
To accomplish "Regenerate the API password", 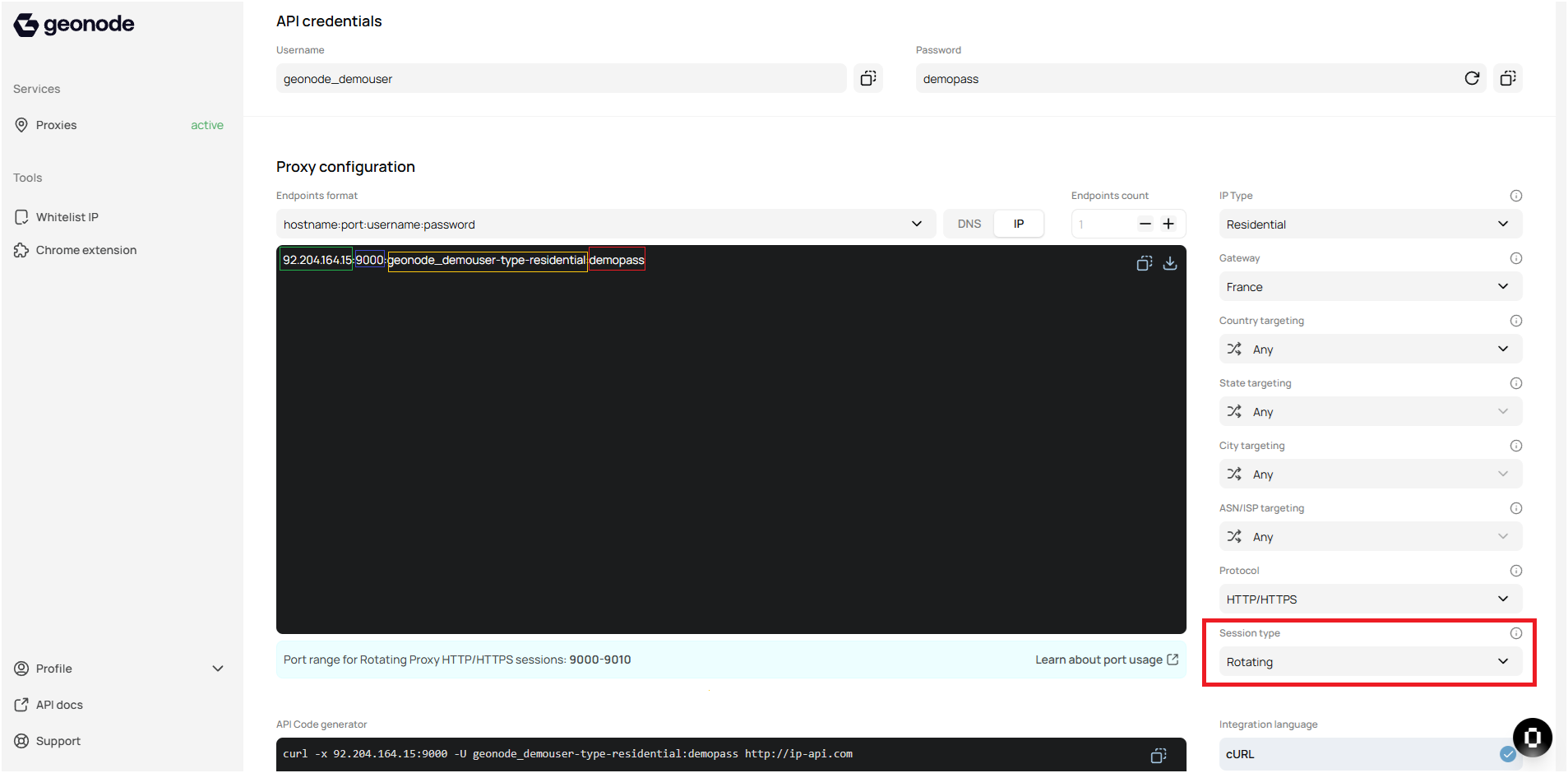I will pyautogui.click(x=1472, y=78).
